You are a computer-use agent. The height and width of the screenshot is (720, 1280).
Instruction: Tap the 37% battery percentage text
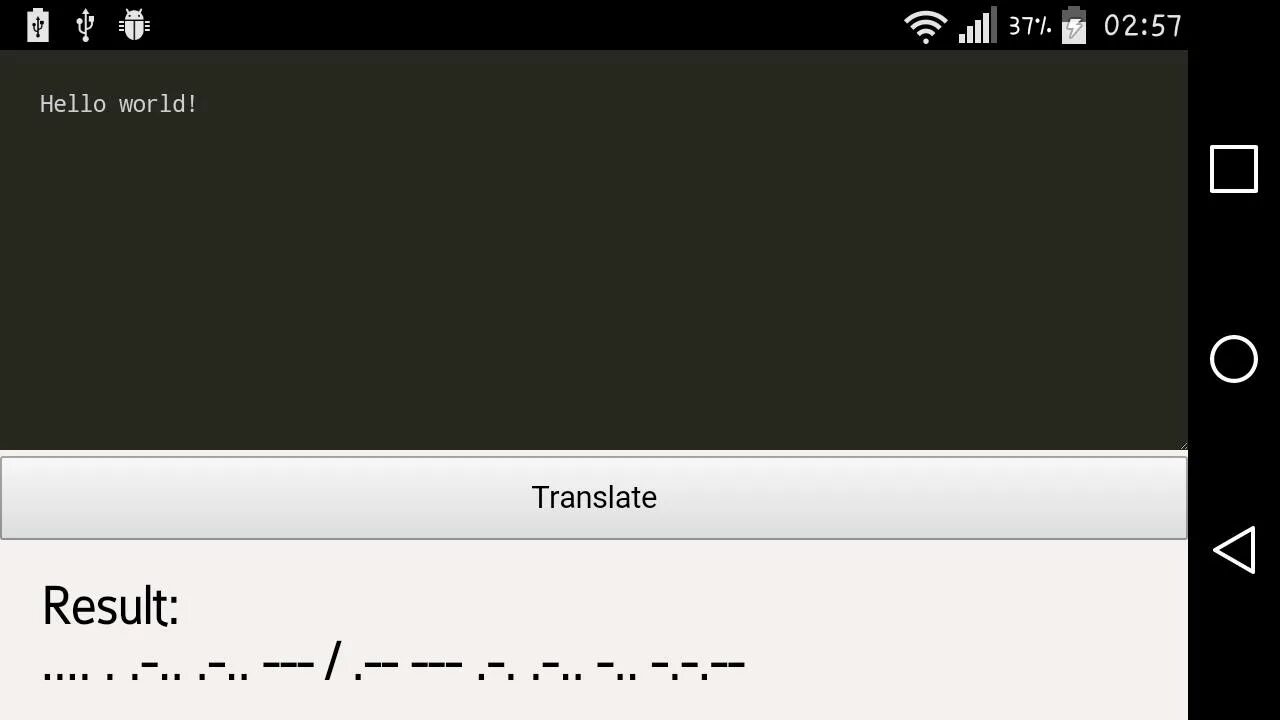[1030, 26]
